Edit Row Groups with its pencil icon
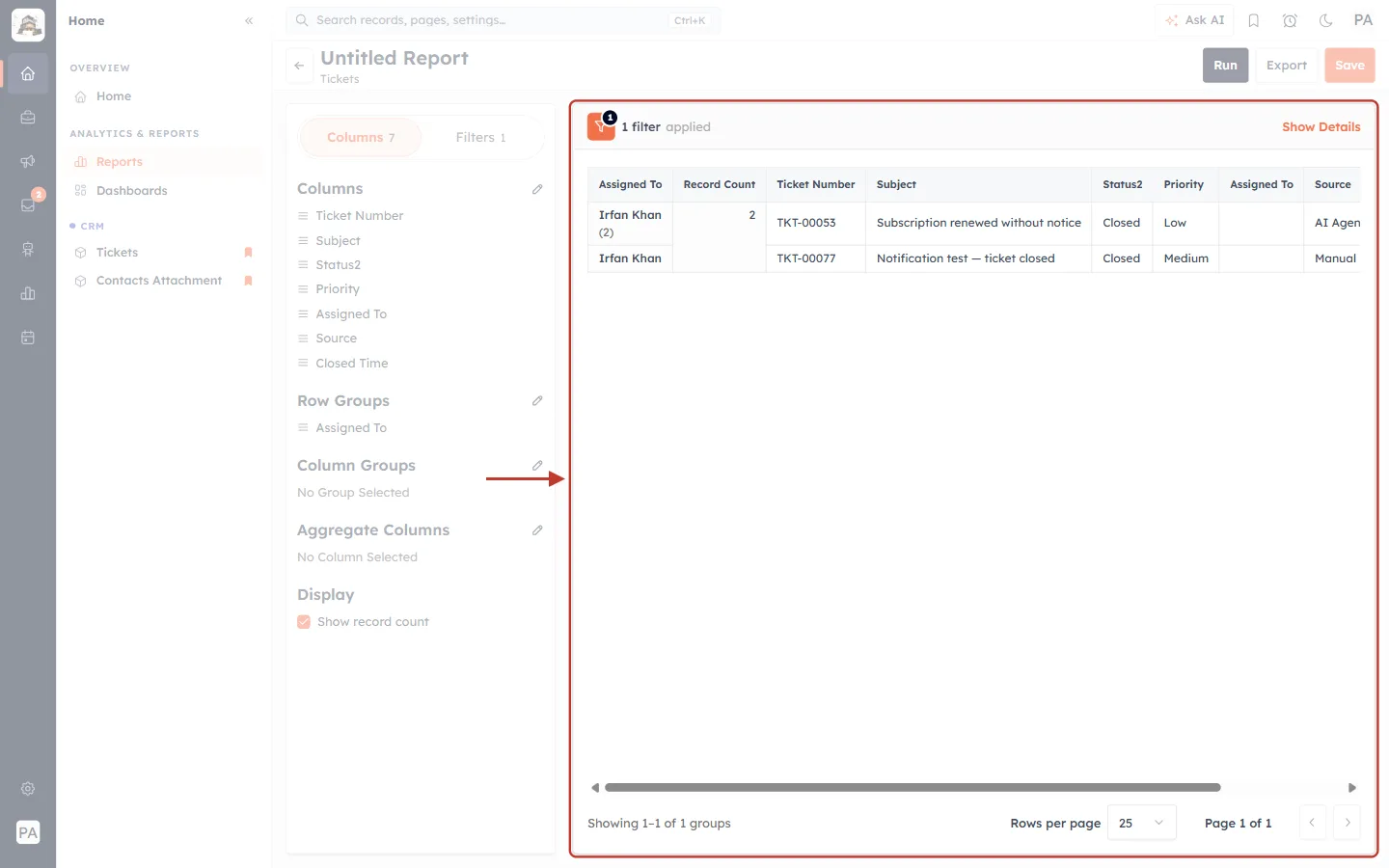Screen dimensions: 1389x868 (537, 400)
